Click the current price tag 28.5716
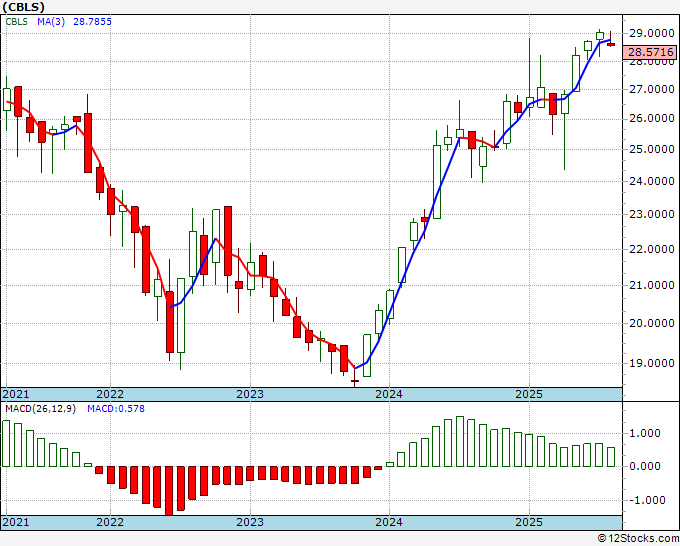 point(651,52)
